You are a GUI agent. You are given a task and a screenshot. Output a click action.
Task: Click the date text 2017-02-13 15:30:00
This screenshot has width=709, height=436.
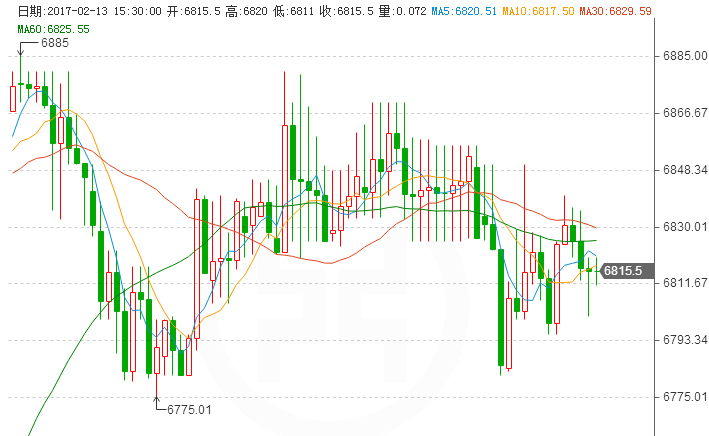(104, 11)
